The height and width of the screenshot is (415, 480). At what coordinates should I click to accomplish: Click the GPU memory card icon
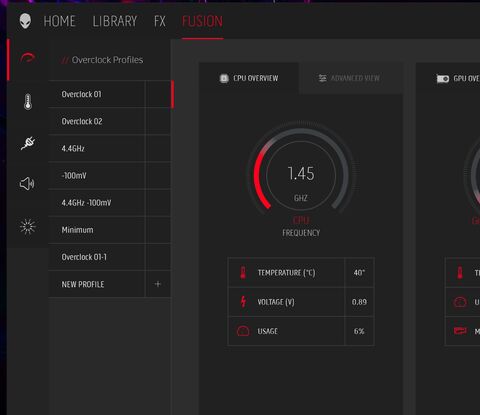[460, 331]
